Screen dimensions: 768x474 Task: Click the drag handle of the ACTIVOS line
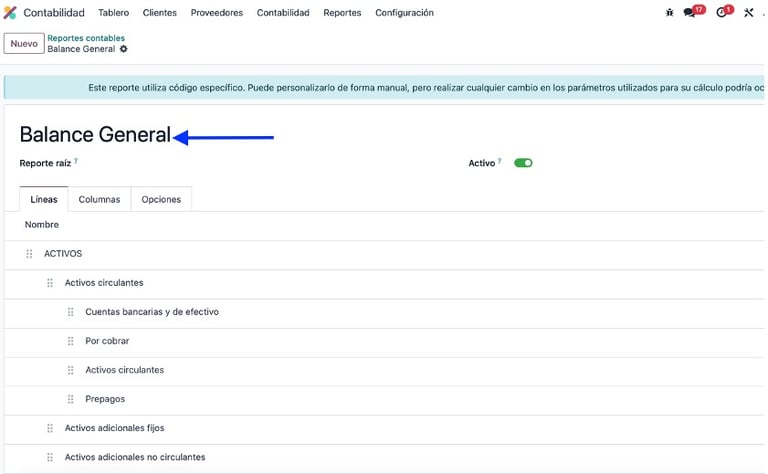click(29, 254)
